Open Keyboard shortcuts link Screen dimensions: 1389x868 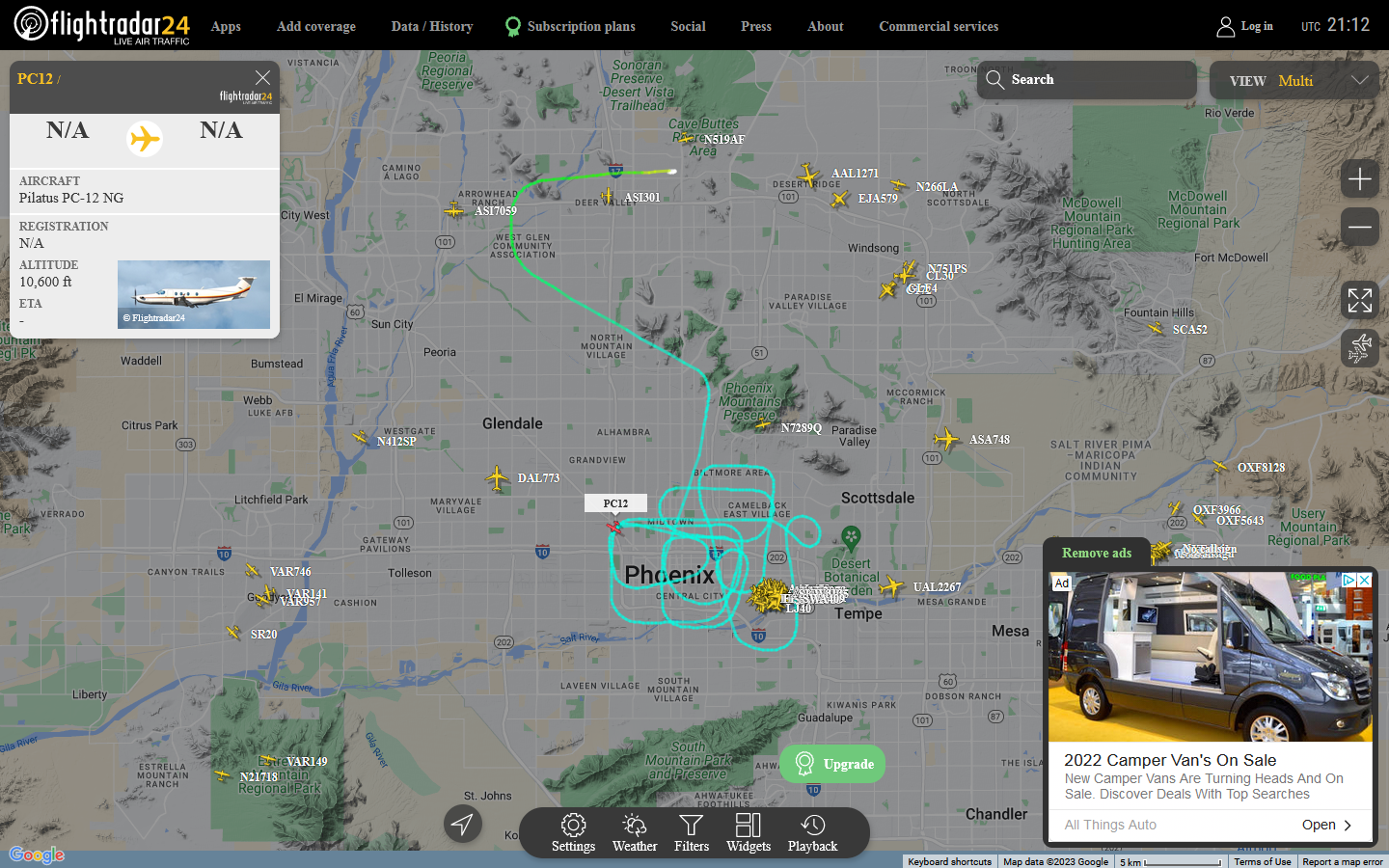coord(949,861)
